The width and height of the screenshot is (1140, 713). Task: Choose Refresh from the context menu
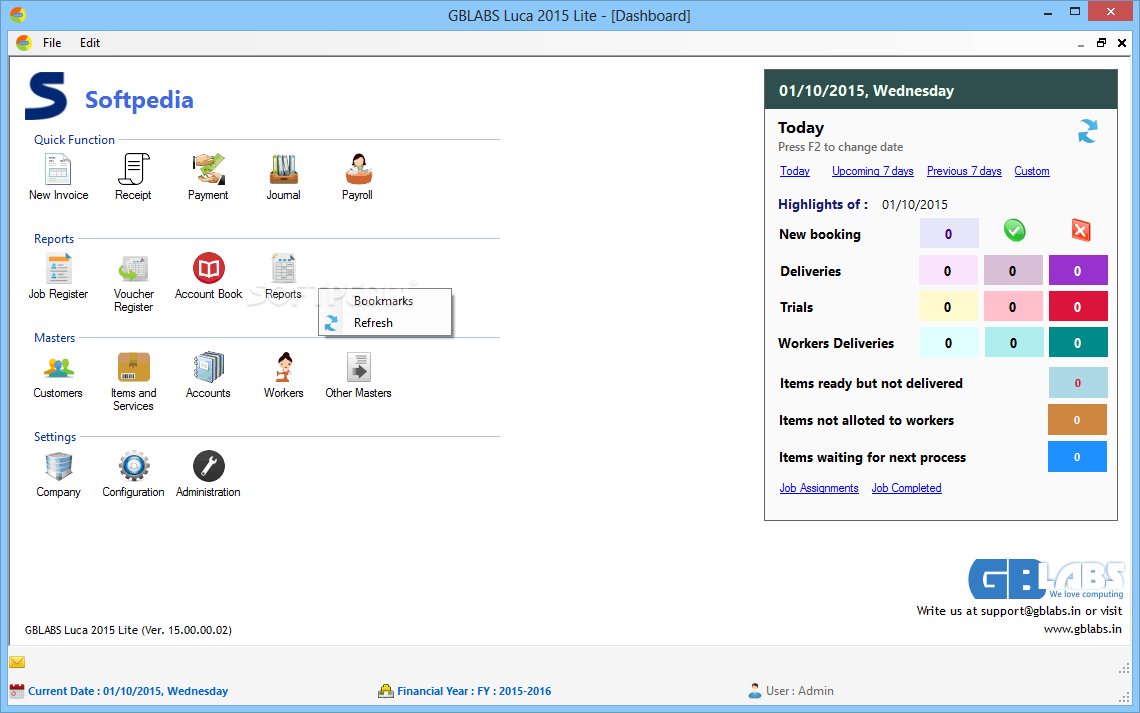(385, 323)
